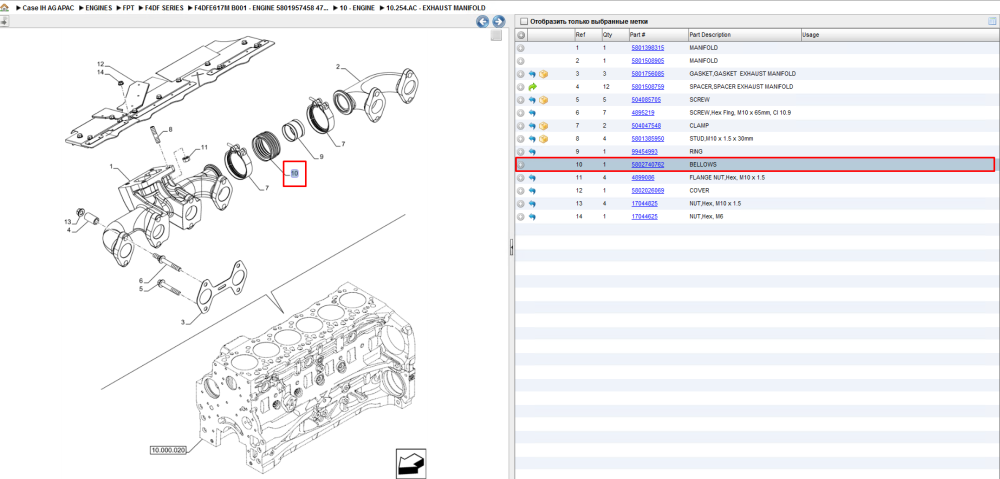Open part number 4899086 link
This screenshot has height=479, width=1000.
(x=643, y=178)
